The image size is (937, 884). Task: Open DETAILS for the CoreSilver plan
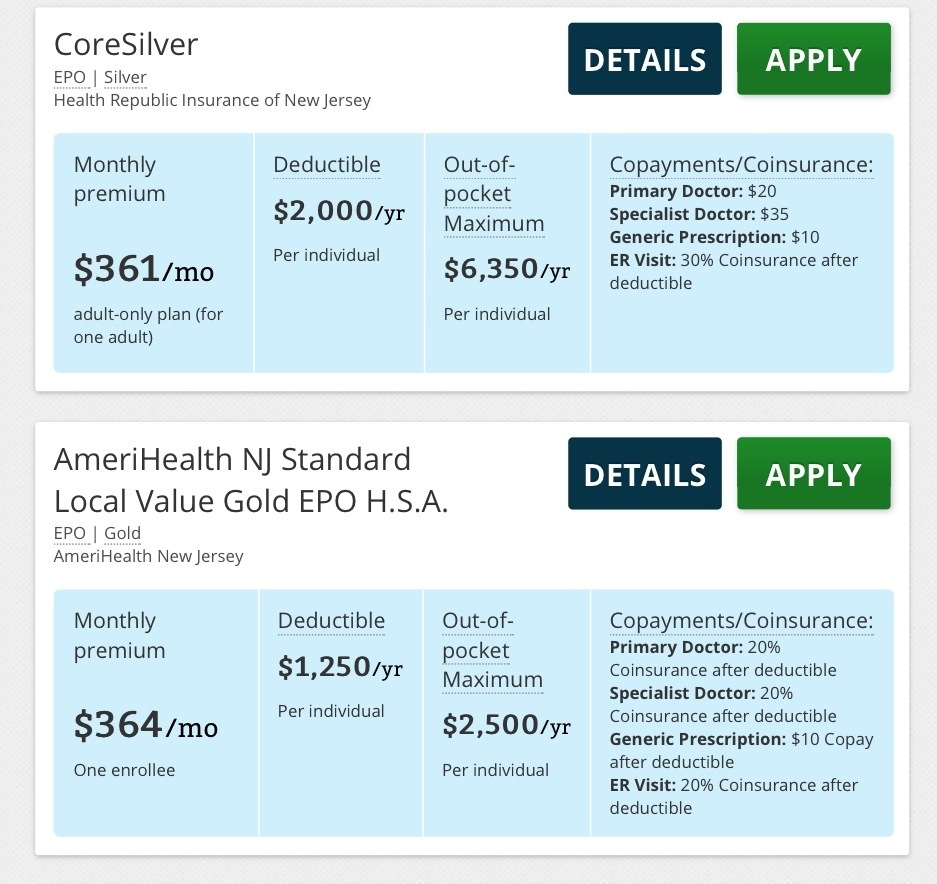(644, 60)
